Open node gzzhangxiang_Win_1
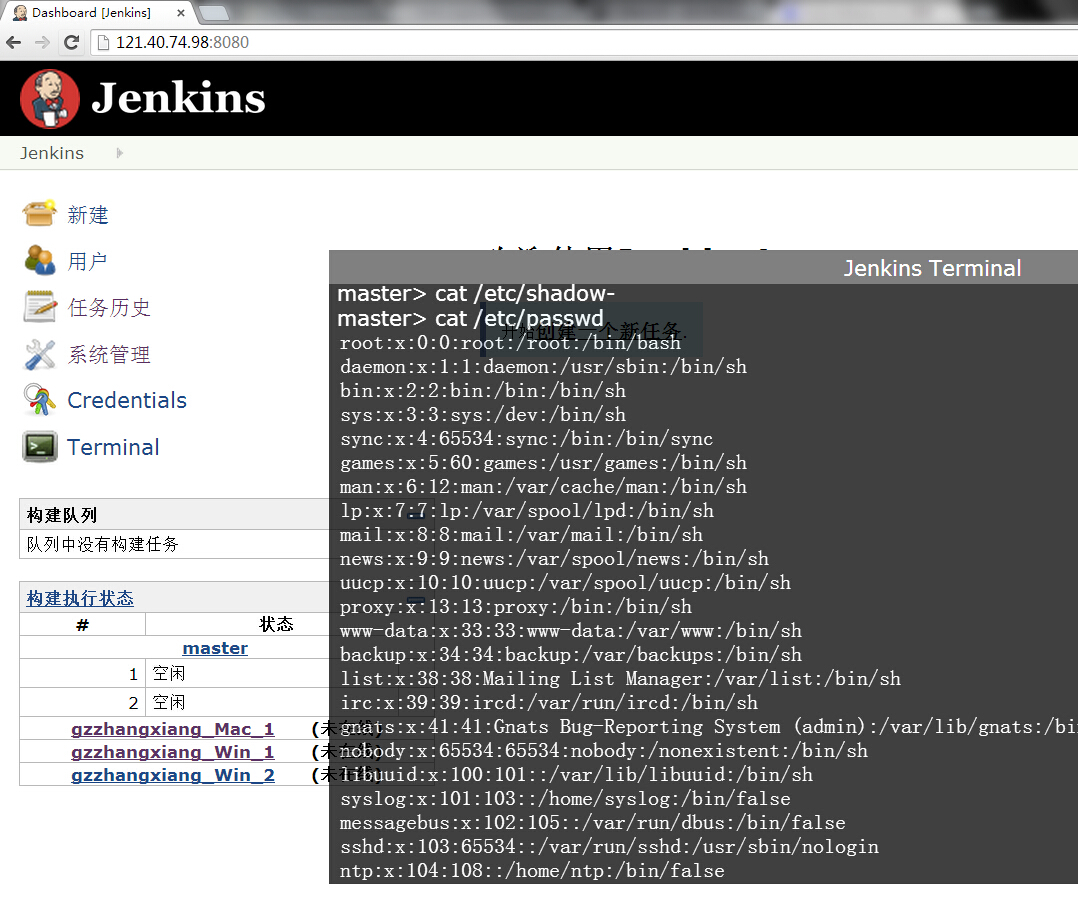Viewport: 1078px width, 911px height. pos(173,752)
